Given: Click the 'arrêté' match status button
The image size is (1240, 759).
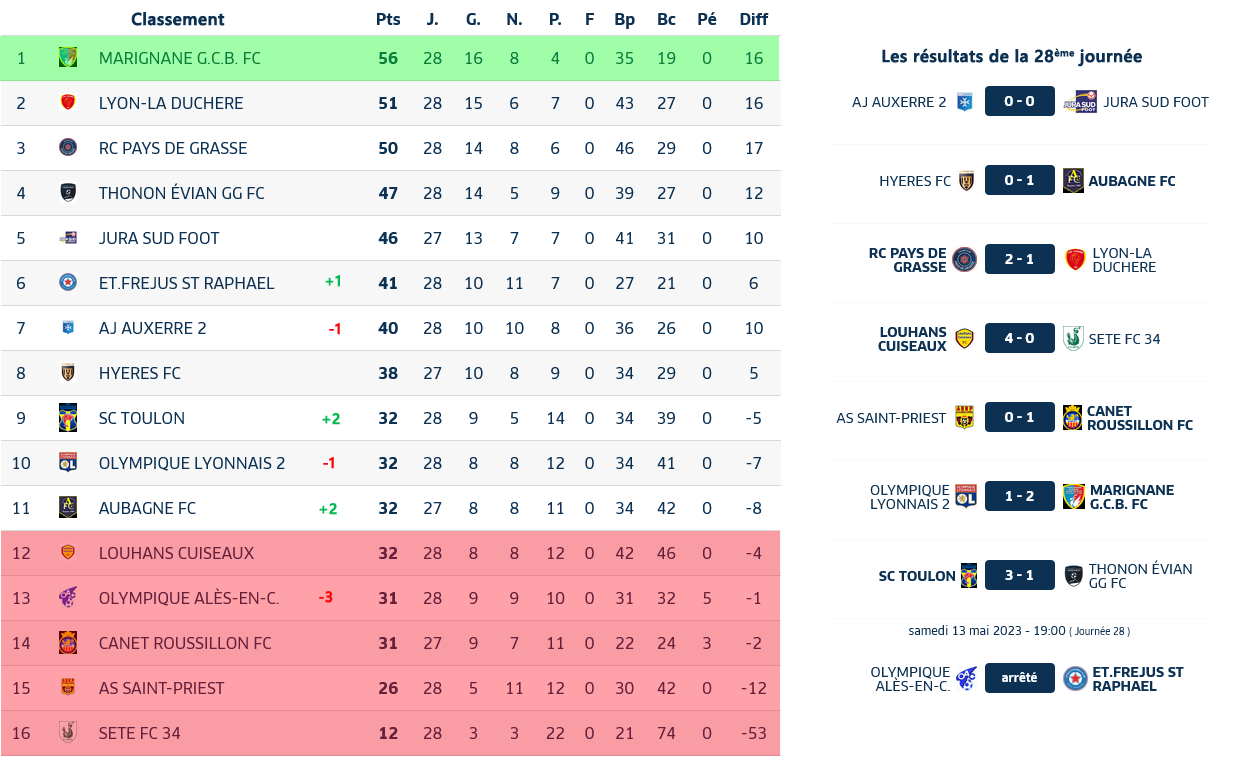Looking at the screenshot, I should tap(1019, 679).
